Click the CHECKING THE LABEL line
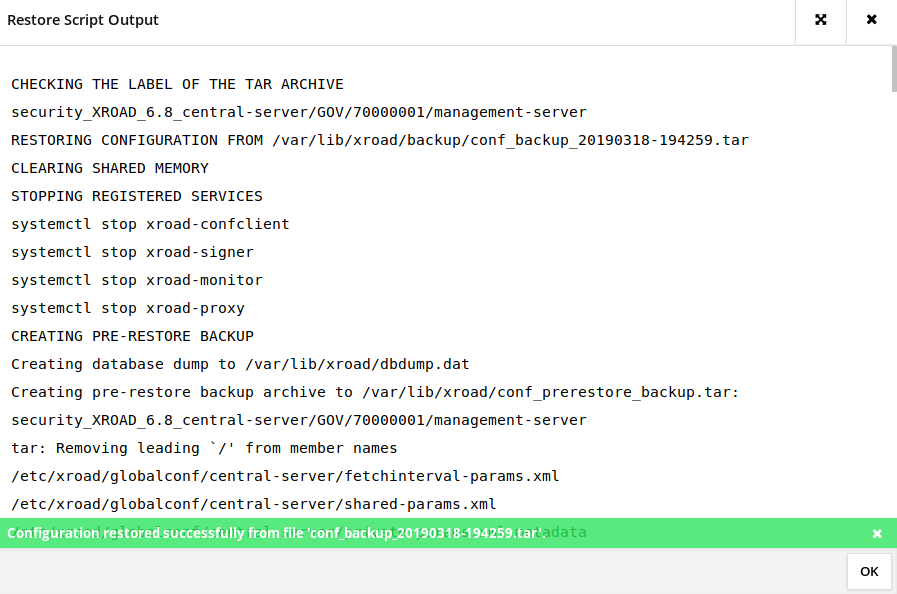The height and width of the screenshot is (594, 897). 177,84
